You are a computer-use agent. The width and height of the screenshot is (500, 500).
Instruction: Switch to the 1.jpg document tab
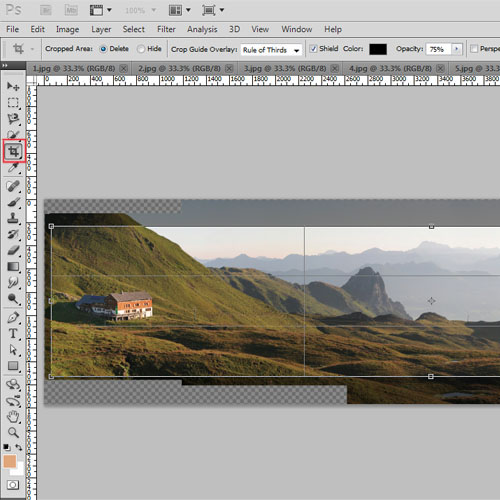click(x=73, y=69)
